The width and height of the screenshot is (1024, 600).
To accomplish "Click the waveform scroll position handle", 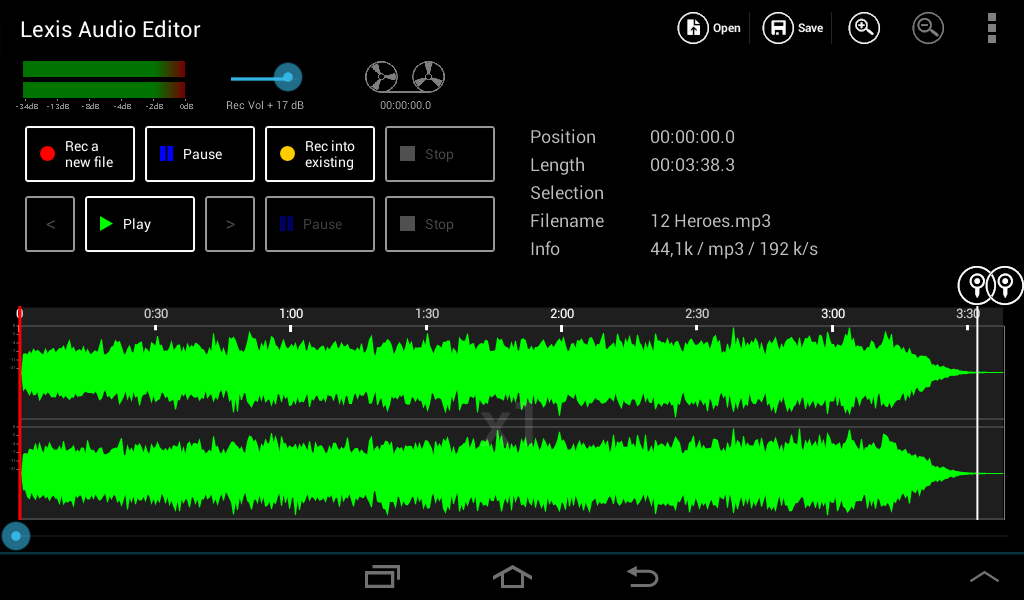I will tap(15, 536).
